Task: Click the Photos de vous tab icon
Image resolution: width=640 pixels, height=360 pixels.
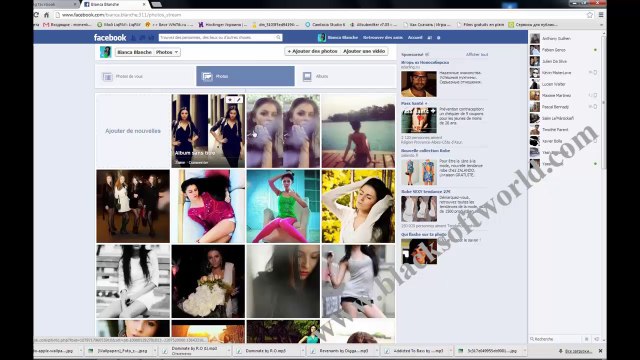Action: 107,77
